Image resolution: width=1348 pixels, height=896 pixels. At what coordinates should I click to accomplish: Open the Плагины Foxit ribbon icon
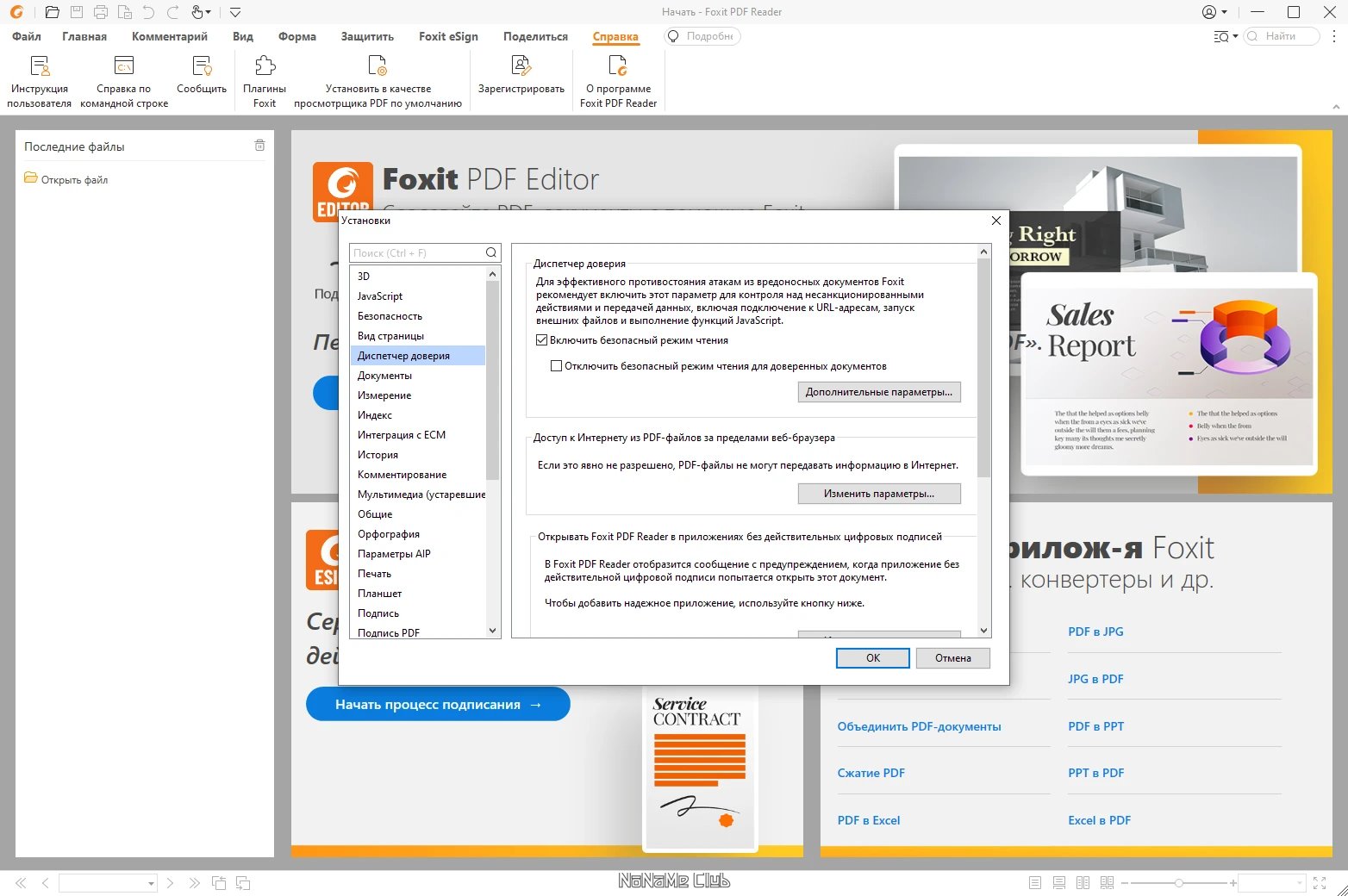(x=264, y=79)
